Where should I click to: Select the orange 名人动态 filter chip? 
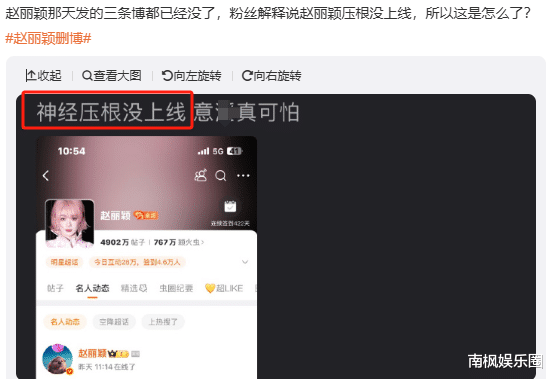pos(65,322)
